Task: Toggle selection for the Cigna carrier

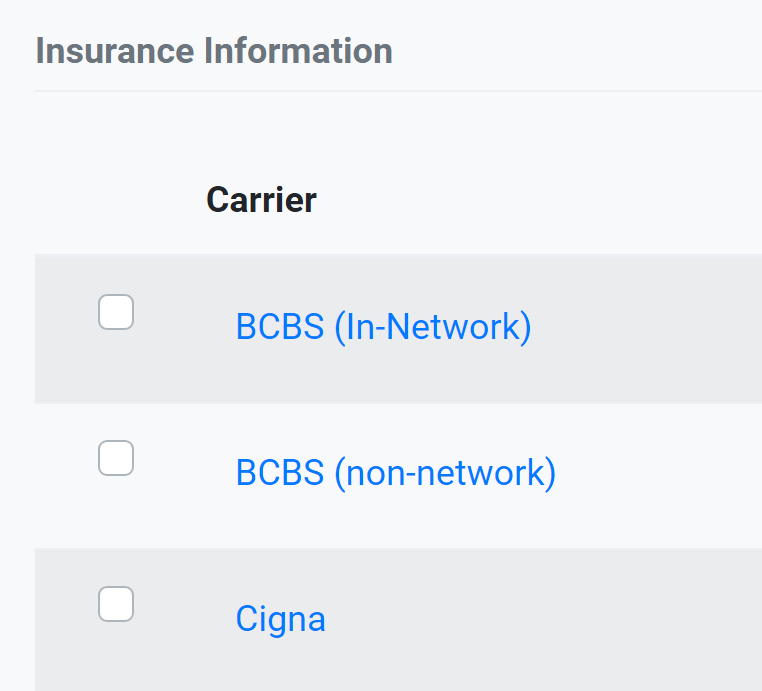Action: [x=116, y=604]
